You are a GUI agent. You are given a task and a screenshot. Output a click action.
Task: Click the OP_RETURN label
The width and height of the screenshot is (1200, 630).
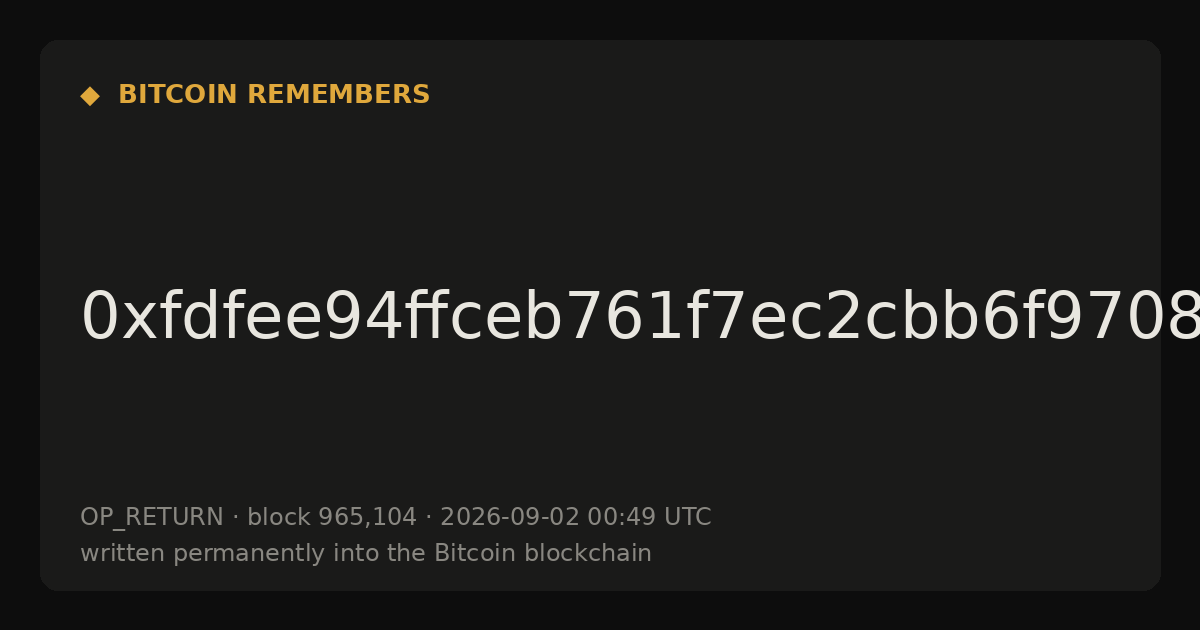[152, 518]
